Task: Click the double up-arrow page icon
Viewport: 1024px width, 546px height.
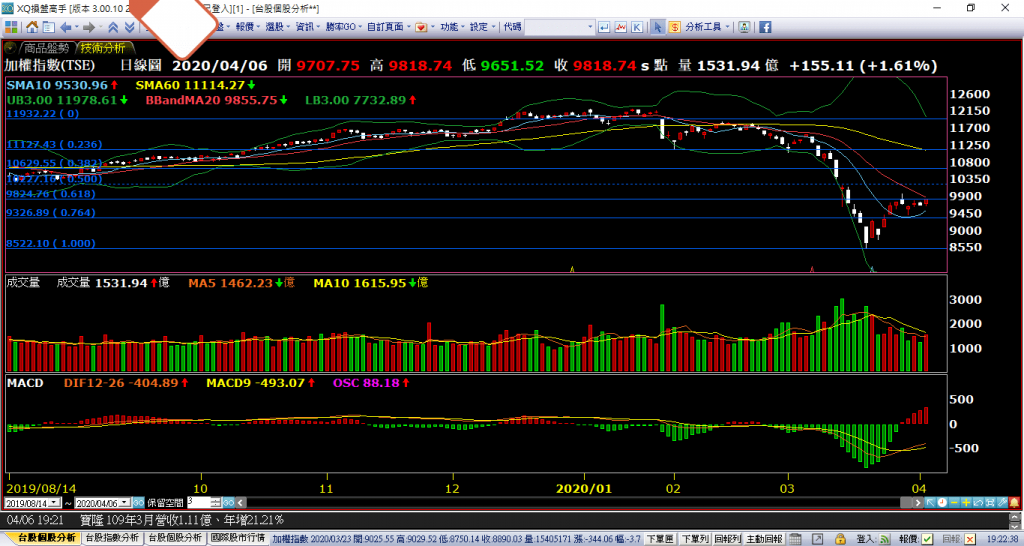Action: pos(113,26)
